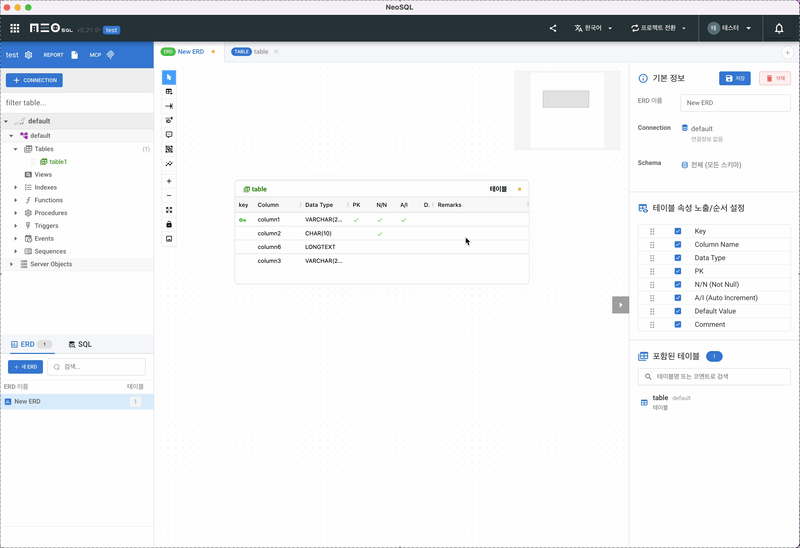
Task: Click the fit-to-screen icon
Action: 169,210
